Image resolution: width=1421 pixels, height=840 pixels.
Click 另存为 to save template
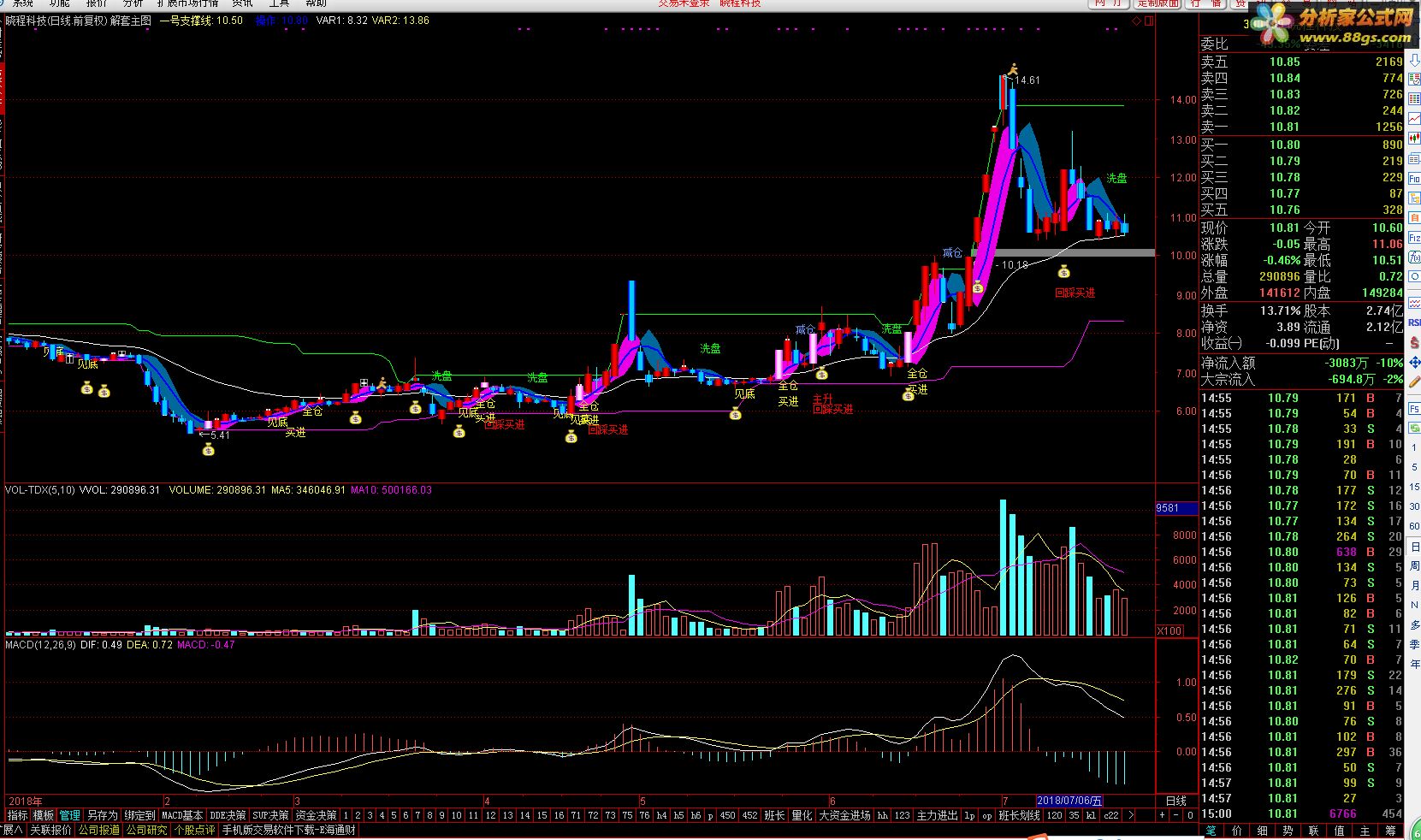[102, 815]
